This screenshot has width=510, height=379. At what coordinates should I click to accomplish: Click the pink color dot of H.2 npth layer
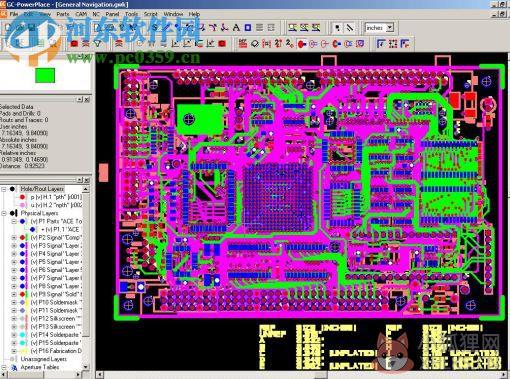point(22,205)
